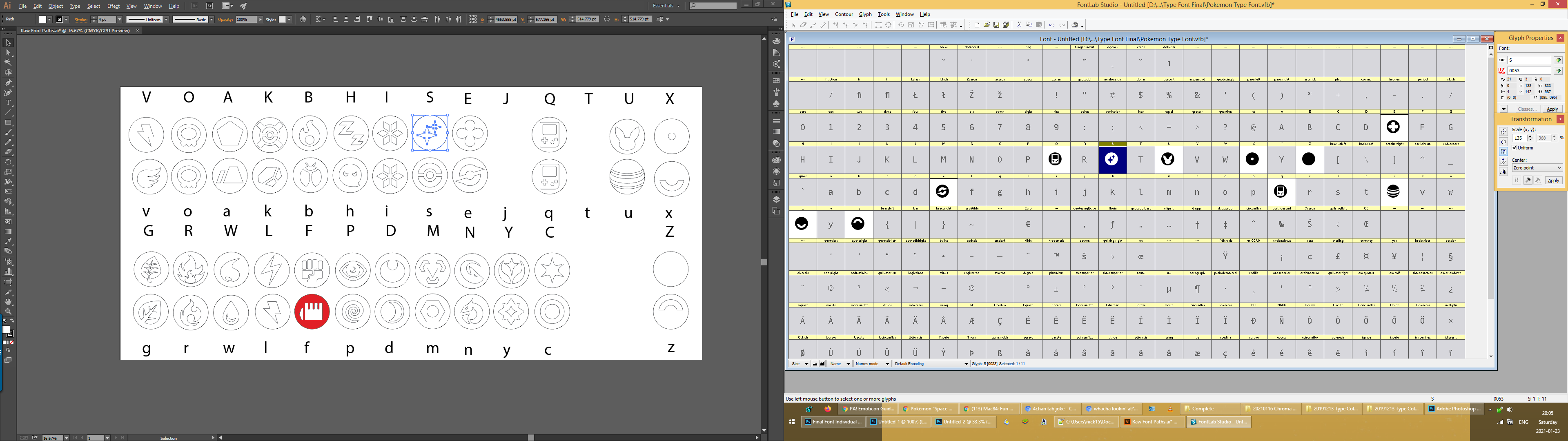This screenshot has width=1568, height=441.
Task: Click FontLab's Eraser tool icon
Action: (804, 25)
